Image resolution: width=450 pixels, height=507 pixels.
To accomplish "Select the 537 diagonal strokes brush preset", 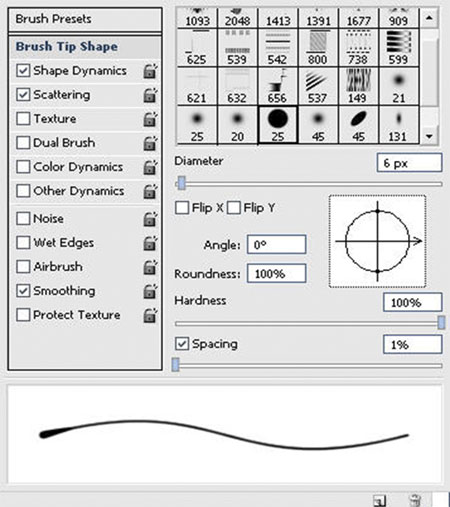I will point(318,86).
